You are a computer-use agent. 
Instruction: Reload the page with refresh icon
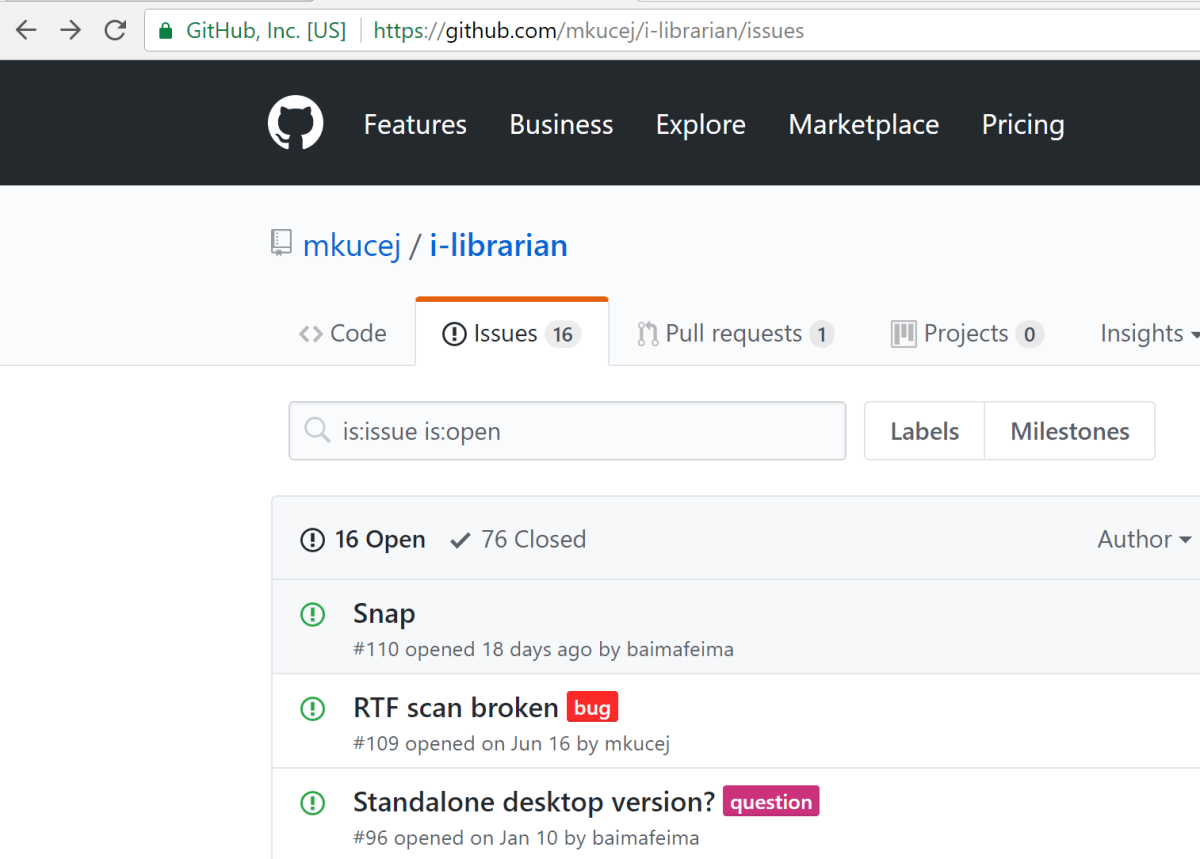115,30
